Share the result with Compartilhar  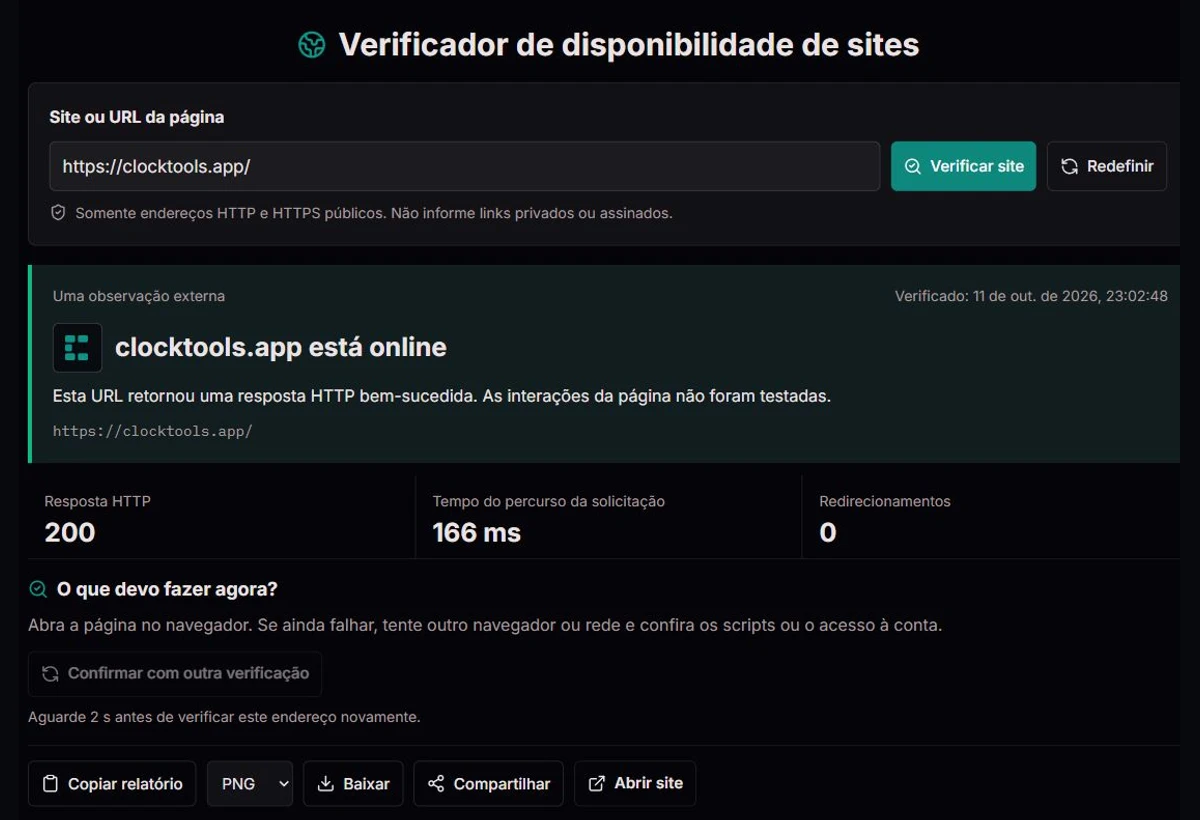click(x=489, y=784)
